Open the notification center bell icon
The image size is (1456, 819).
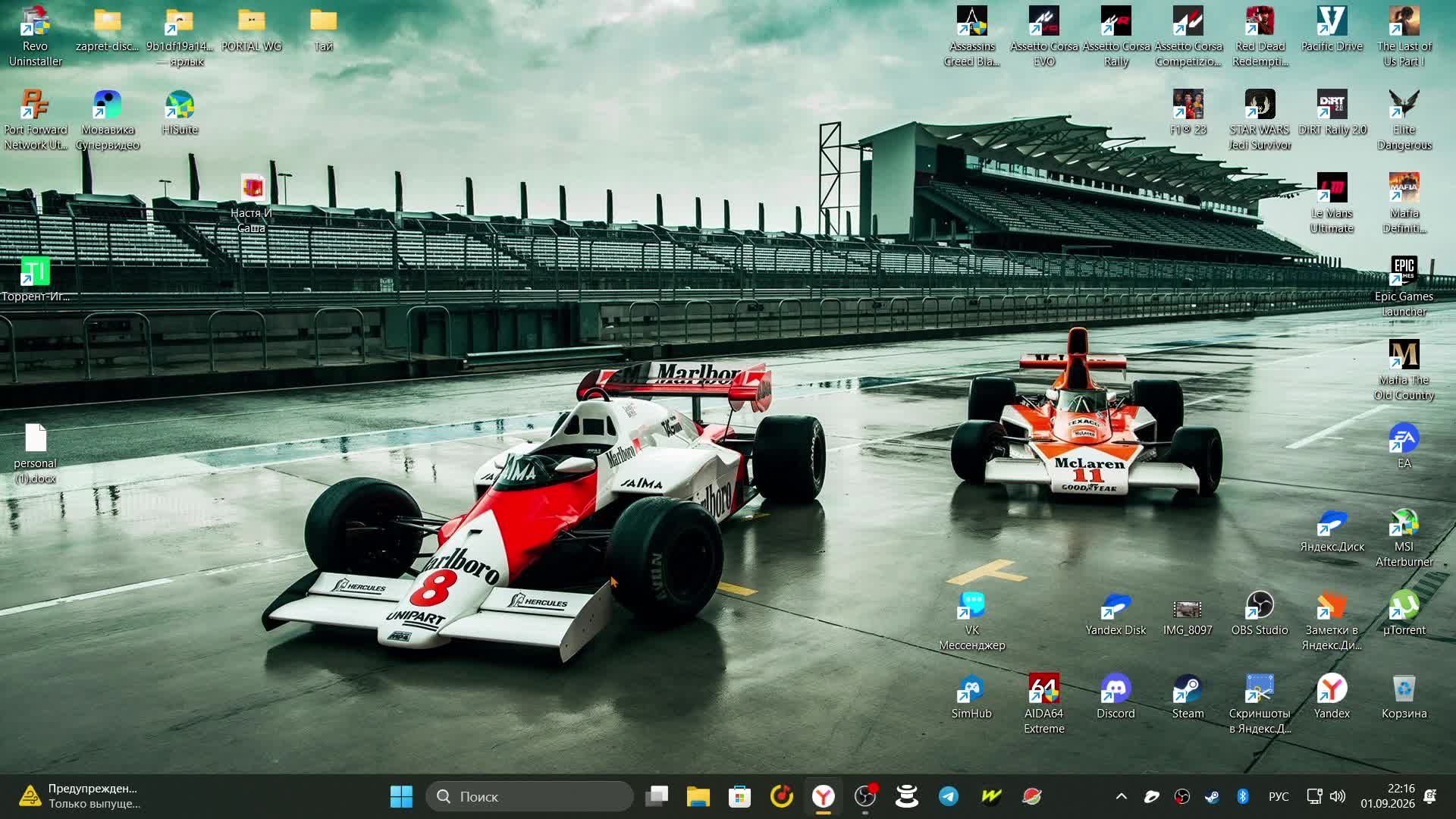1431,796
